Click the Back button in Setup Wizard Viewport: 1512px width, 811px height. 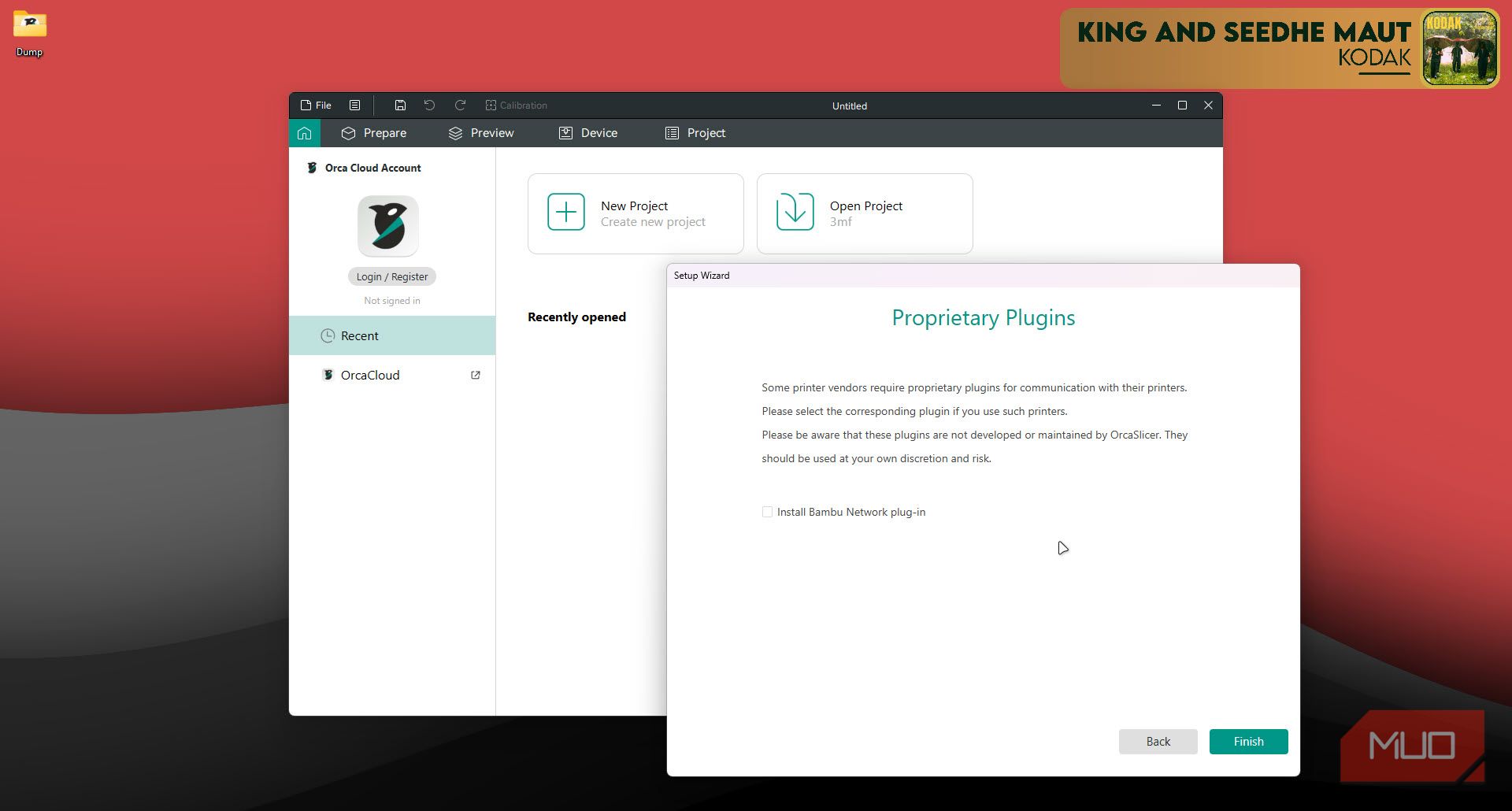coord(1158,742)
